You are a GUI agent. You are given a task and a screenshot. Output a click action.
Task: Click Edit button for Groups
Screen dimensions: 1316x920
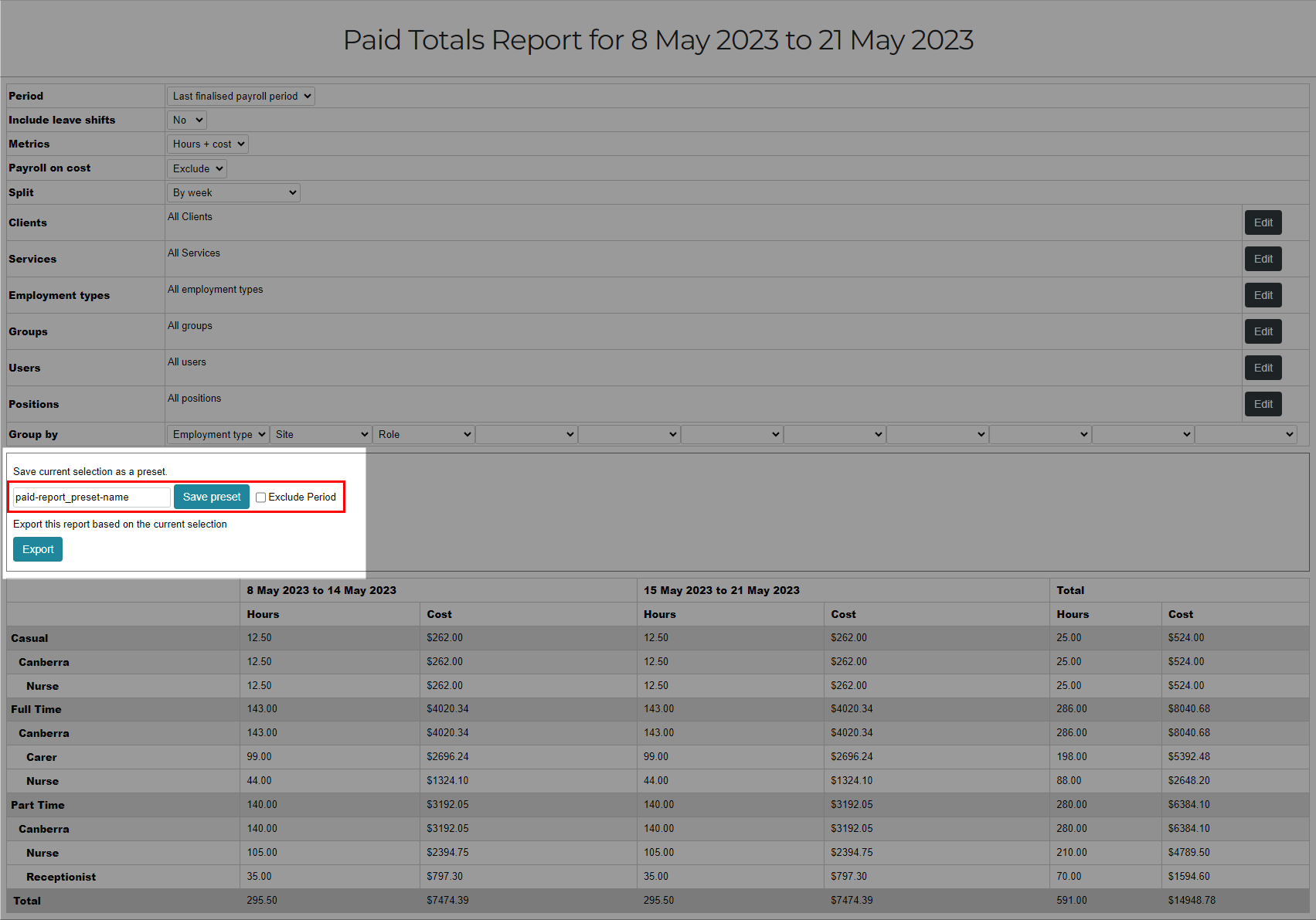click(x=1263, y=331)
